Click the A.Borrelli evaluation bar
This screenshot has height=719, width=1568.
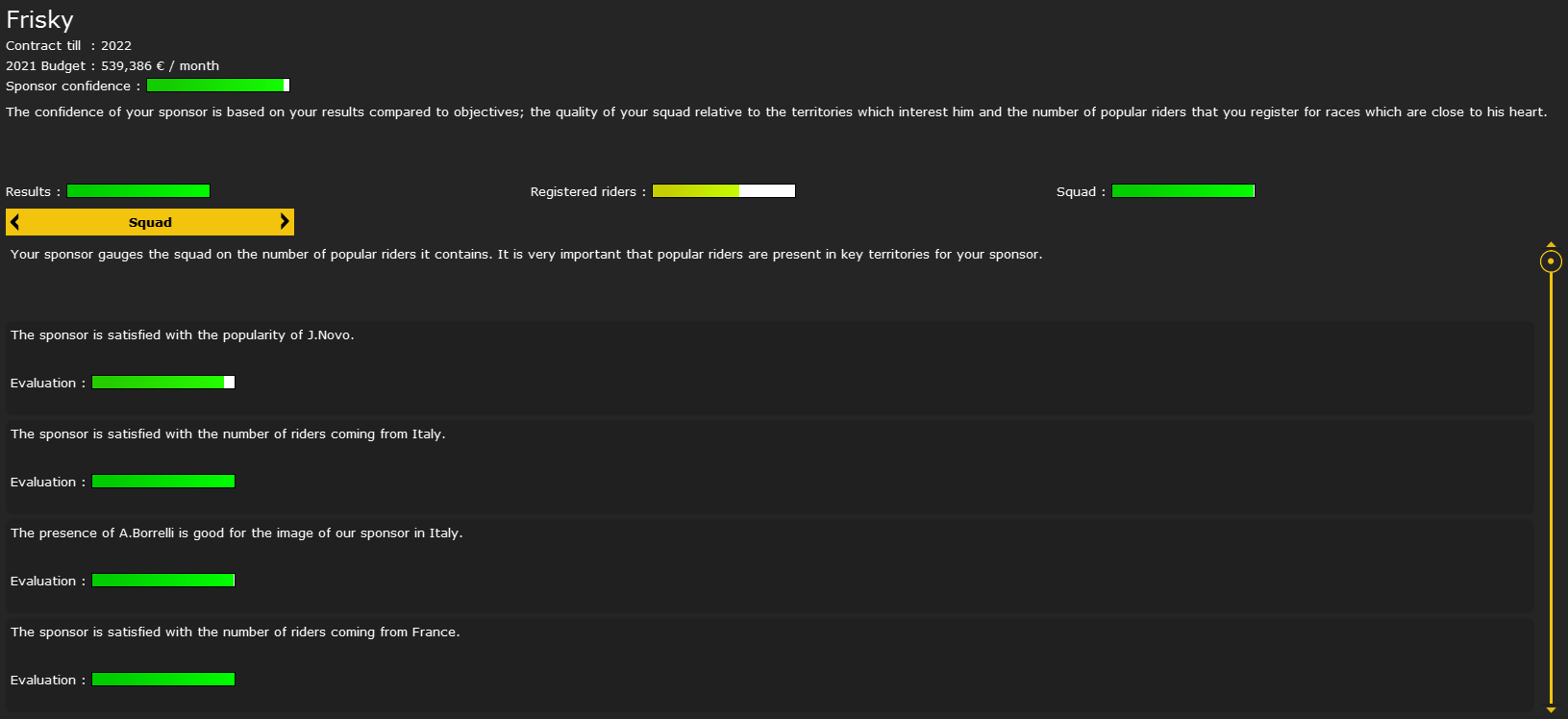tap(163, 581)
